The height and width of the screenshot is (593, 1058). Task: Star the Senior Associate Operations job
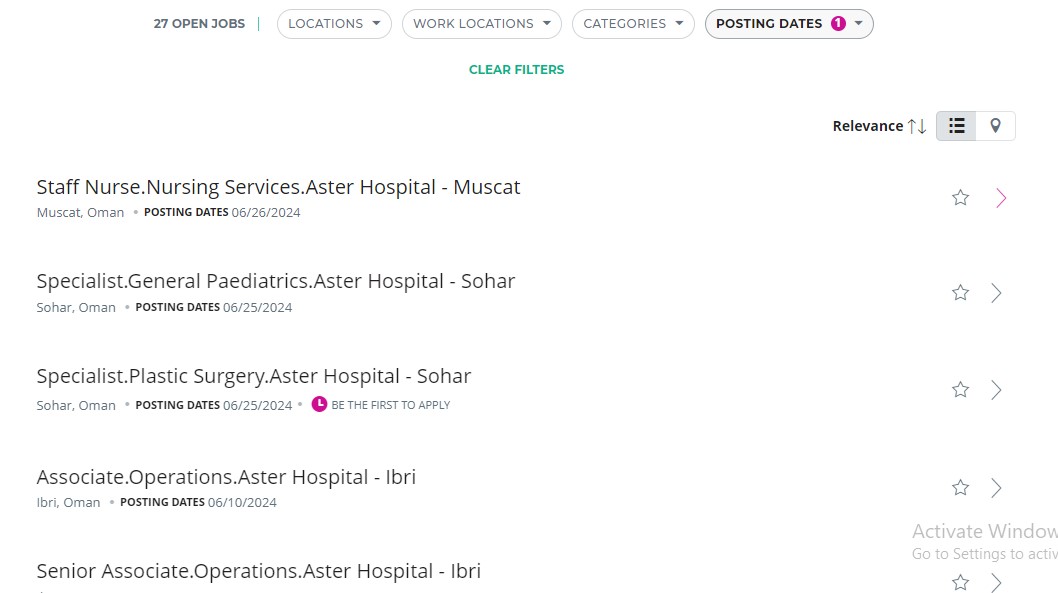[x=961, y=582]
